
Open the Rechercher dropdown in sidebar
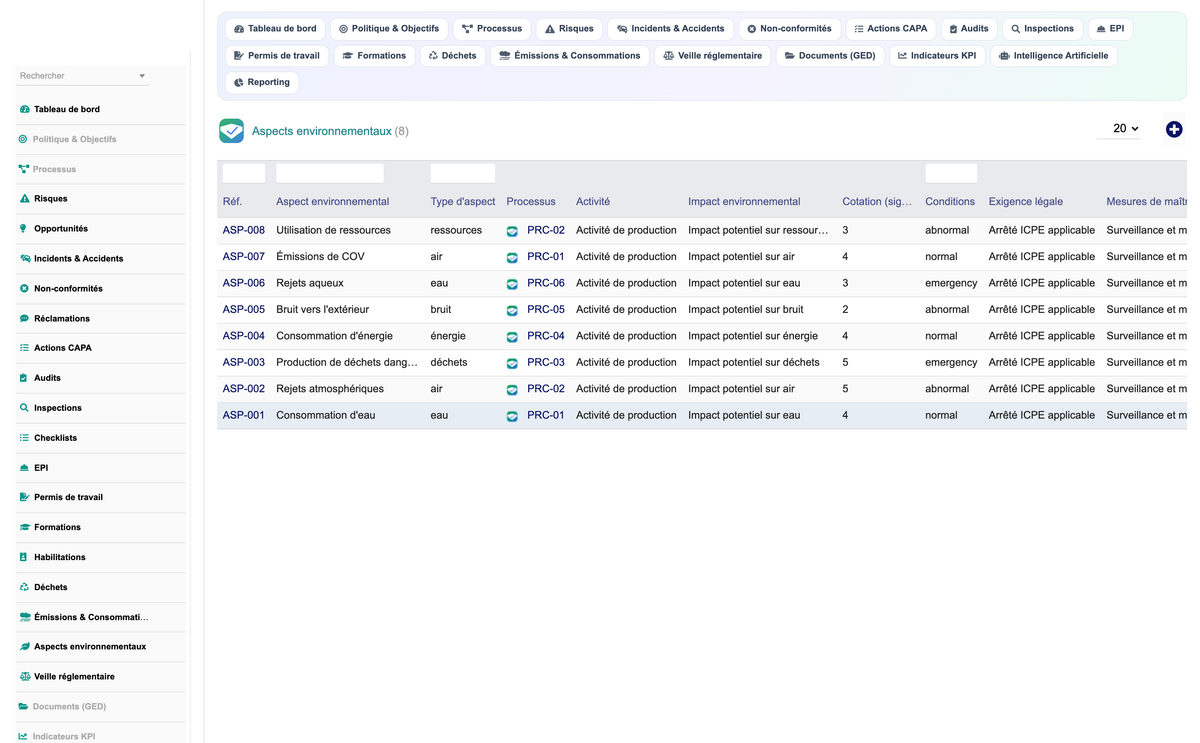82,76
